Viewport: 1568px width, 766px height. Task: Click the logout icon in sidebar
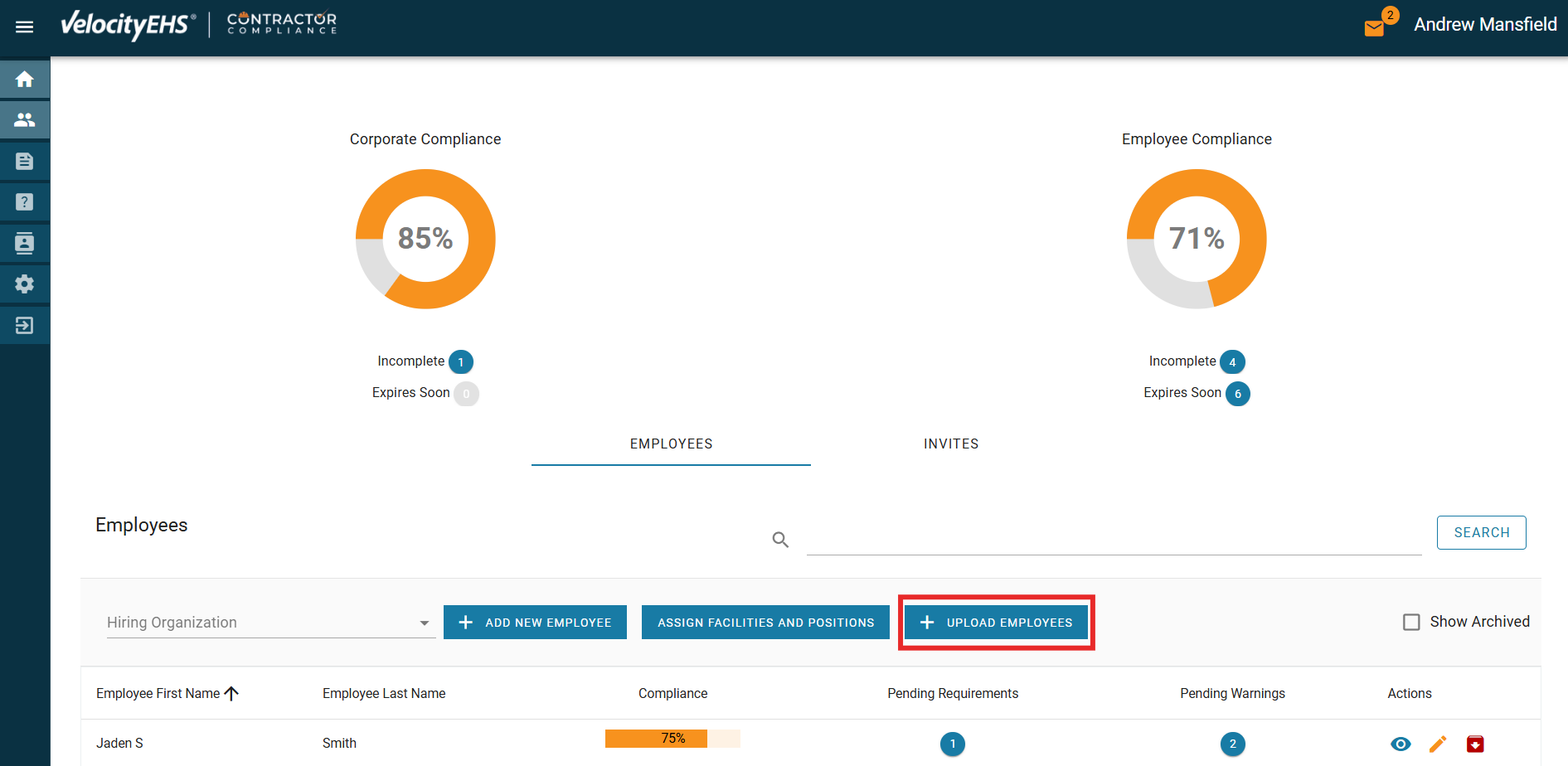pyautogui.click(x=25, y=325)
